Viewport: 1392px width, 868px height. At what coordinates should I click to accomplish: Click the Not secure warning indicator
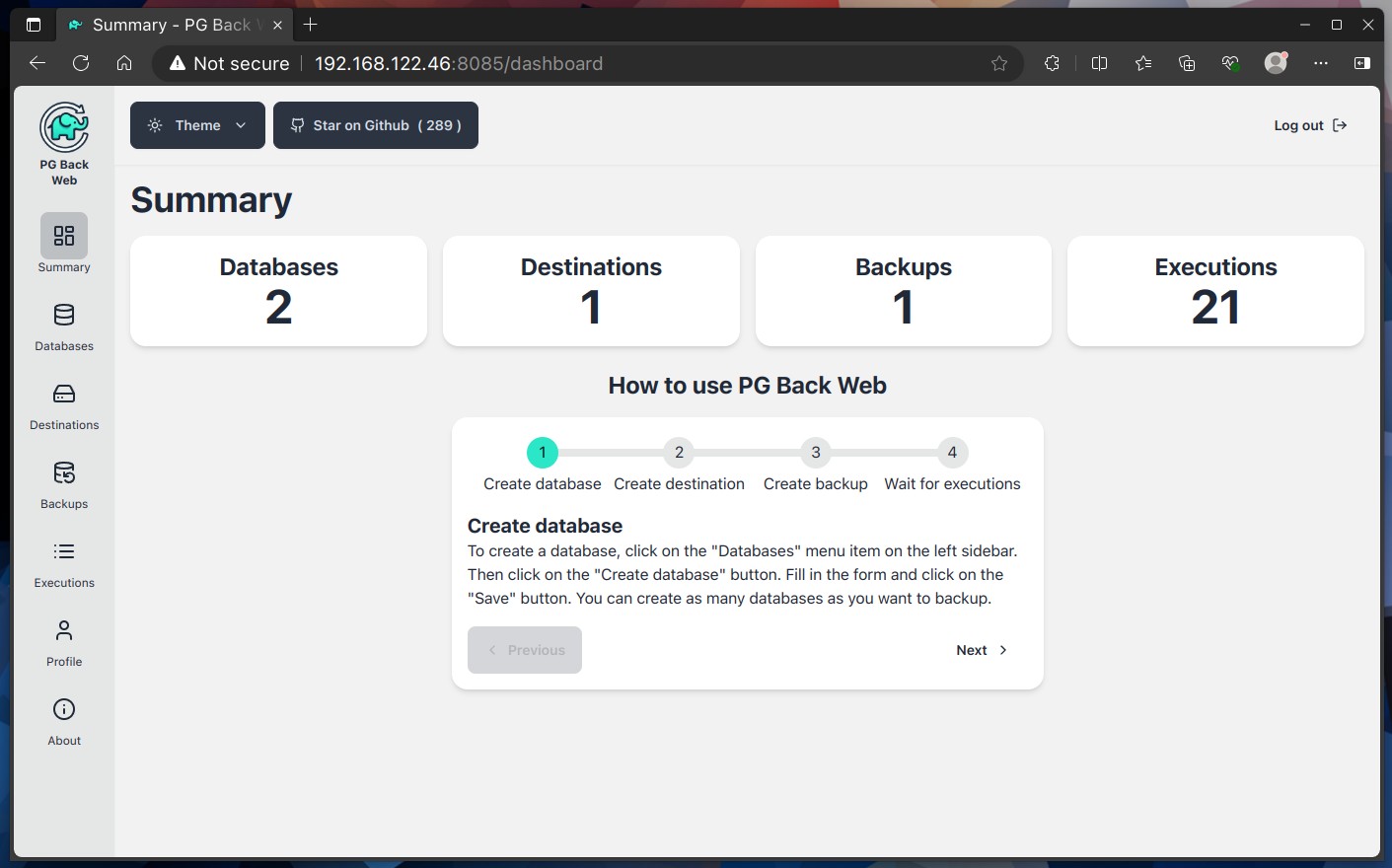(229, 63)
